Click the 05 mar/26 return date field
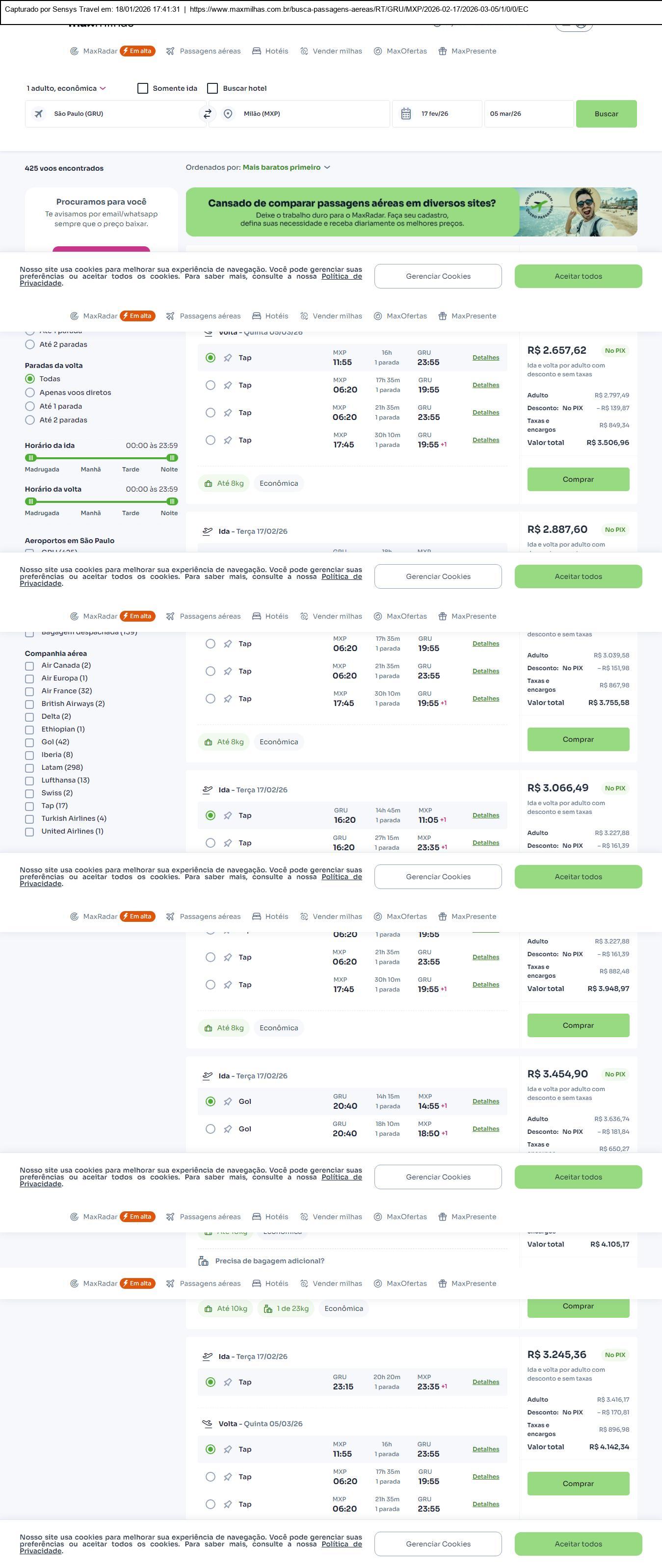 pos(529,114)
